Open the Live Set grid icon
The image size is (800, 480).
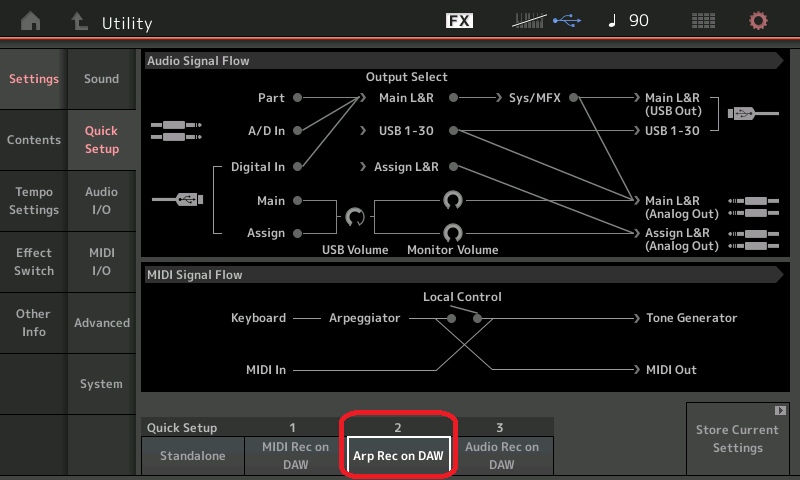point(703,21)
